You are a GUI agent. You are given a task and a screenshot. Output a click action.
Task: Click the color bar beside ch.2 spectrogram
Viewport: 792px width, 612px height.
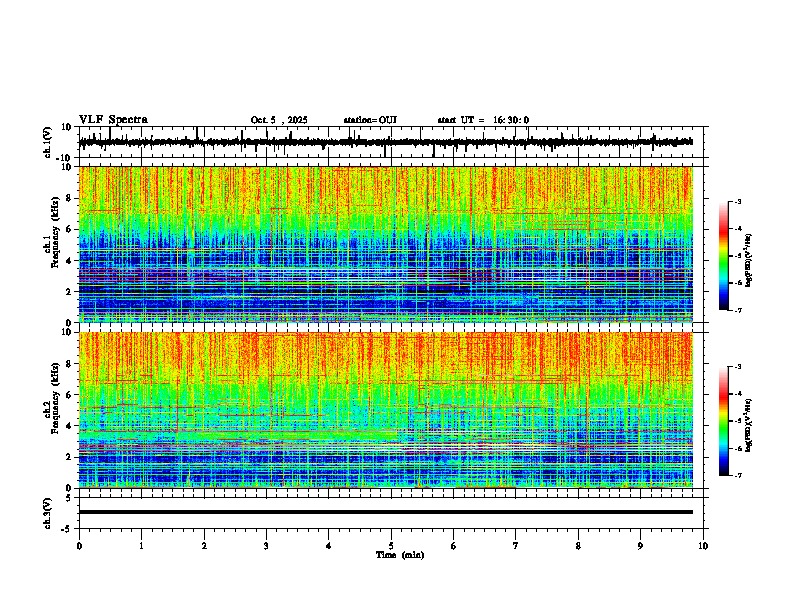coord(724,421)
